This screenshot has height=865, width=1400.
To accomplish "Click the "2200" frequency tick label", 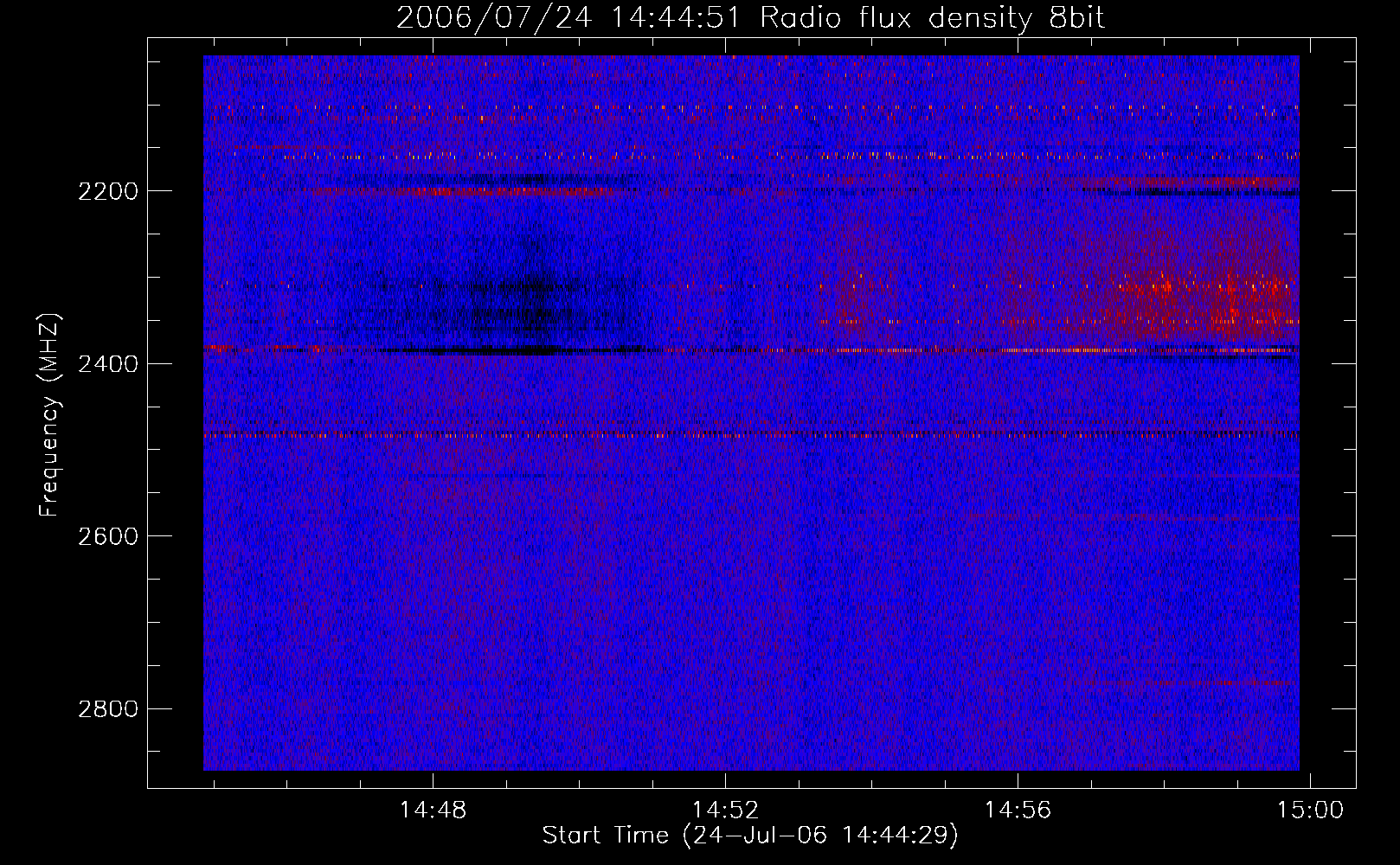I will (108, 191).
